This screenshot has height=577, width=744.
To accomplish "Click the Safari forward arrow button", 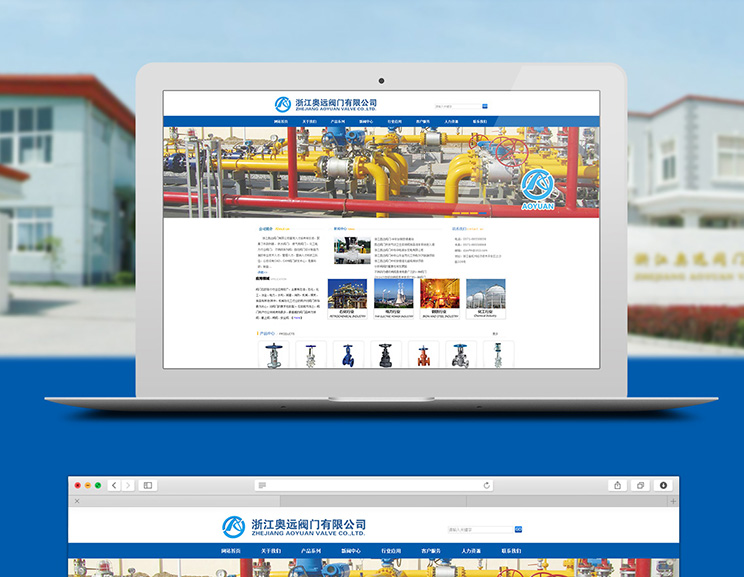I will coord(127,485).
